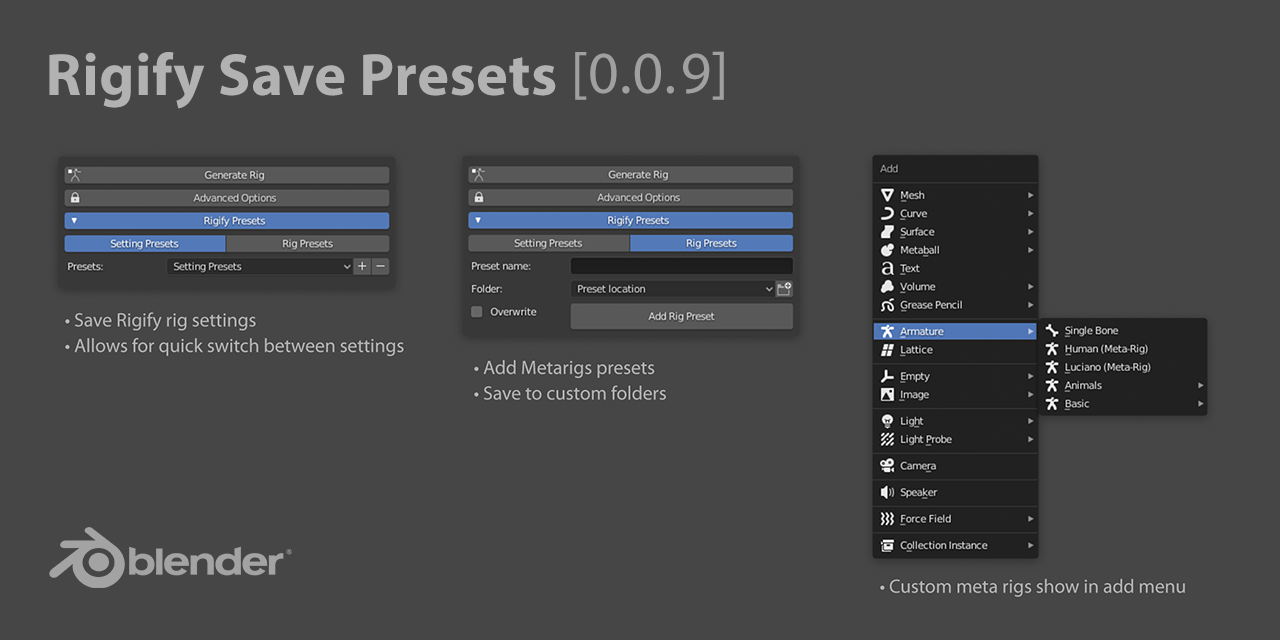Click the Add Rig Preset button
The image size is (1280, 640).
pyautogui.click(x=682, y=316)
